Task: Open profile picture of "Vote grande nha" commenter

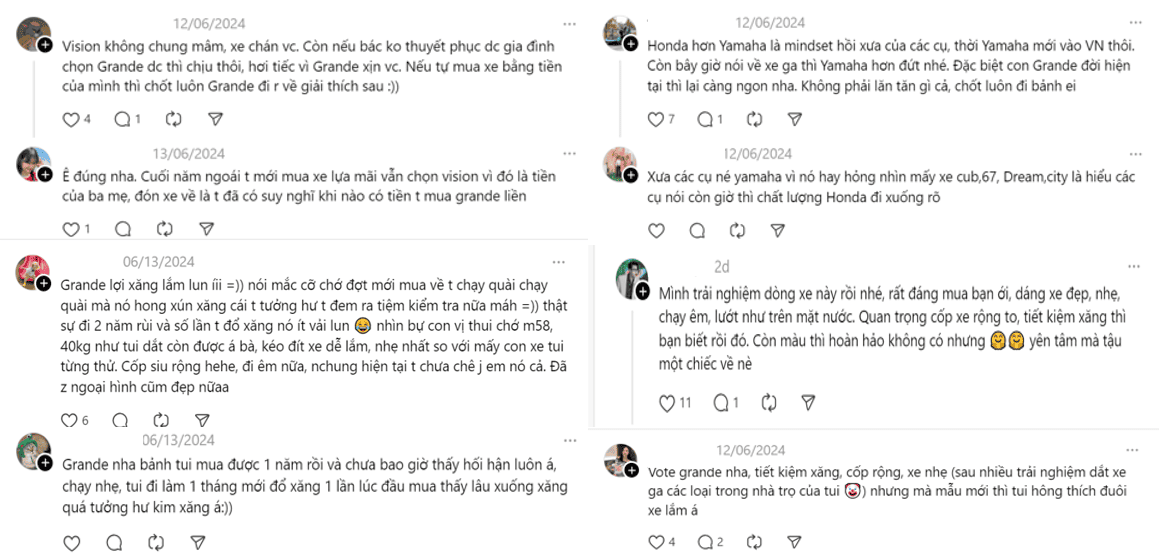Action: coord(618,459)
